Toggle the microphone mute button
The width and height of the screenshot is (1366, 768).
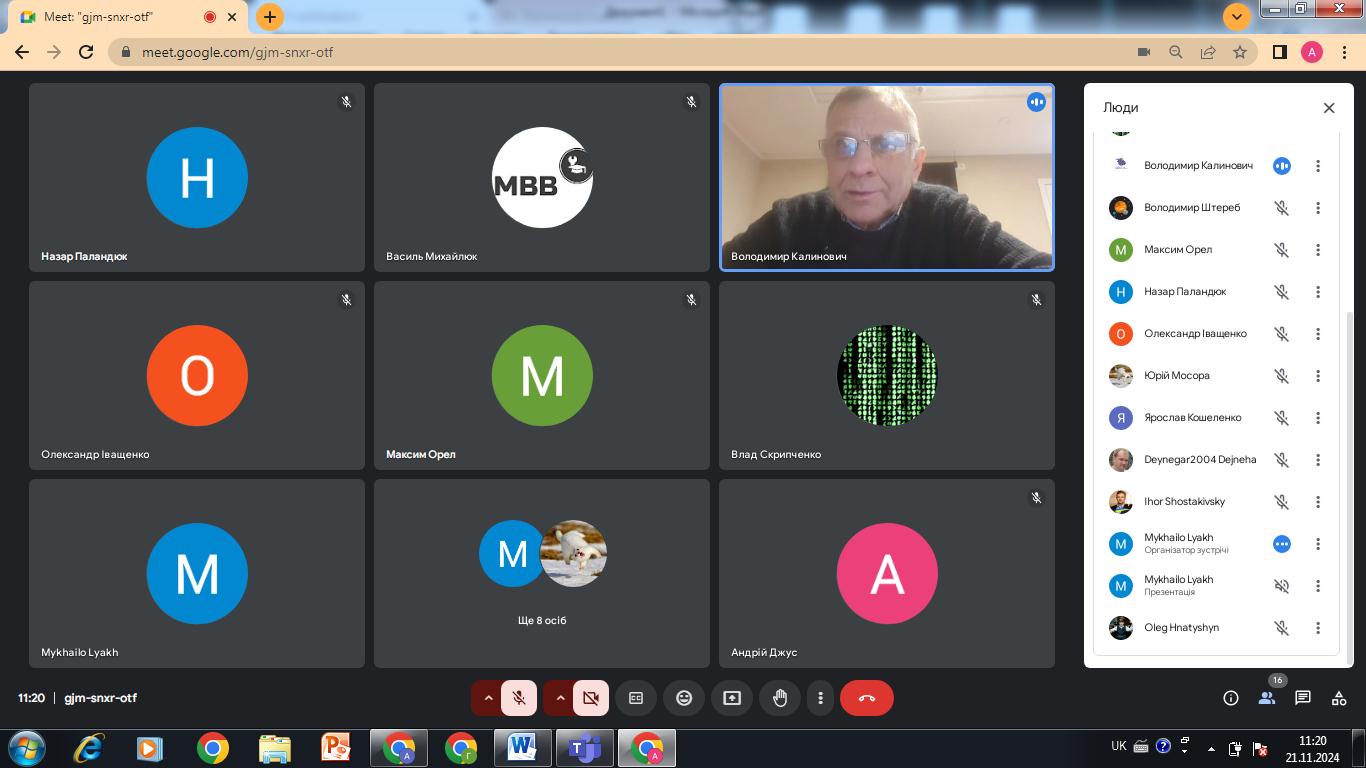tap(519, 698)
